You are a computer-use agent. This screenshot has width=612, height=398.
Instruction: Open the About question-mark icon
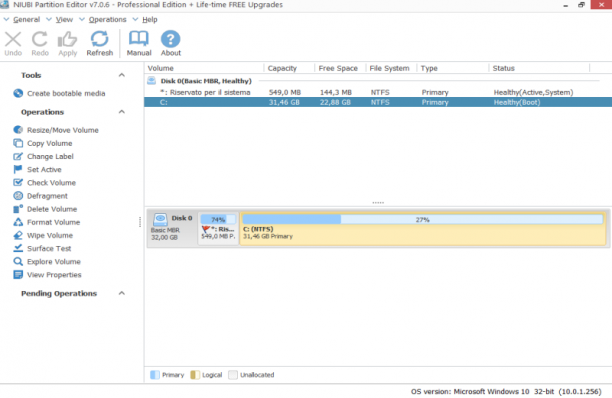click(x=171, y=39)
